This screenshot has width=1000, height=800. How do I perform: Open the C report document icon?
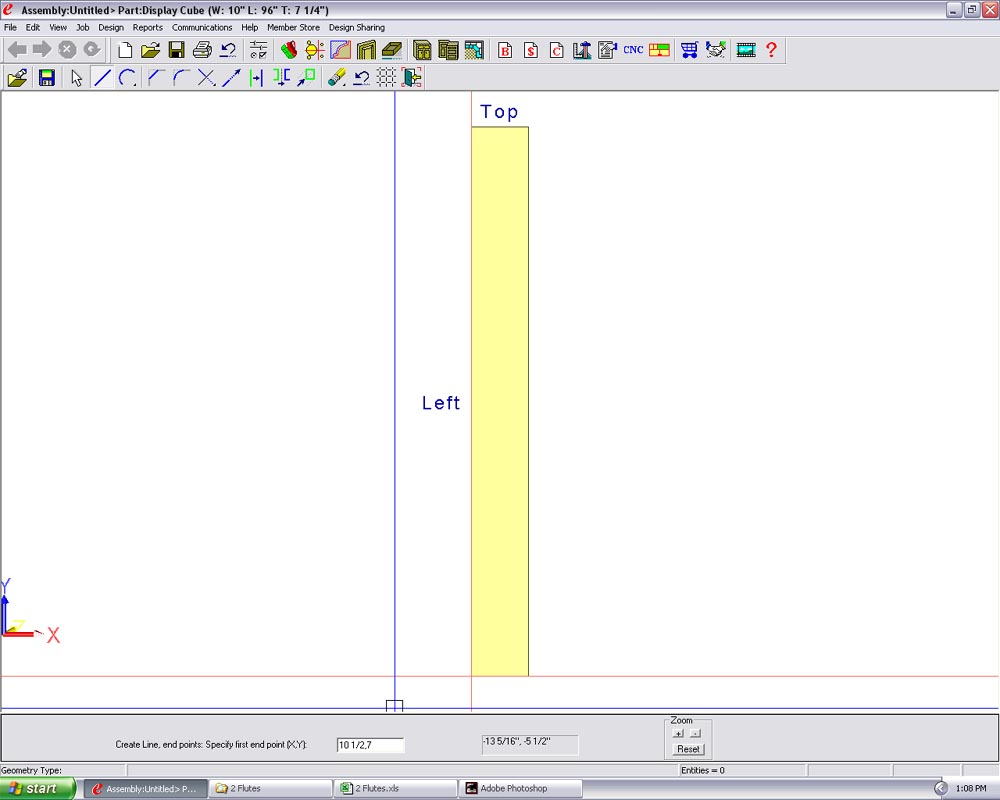coord(556,50)
